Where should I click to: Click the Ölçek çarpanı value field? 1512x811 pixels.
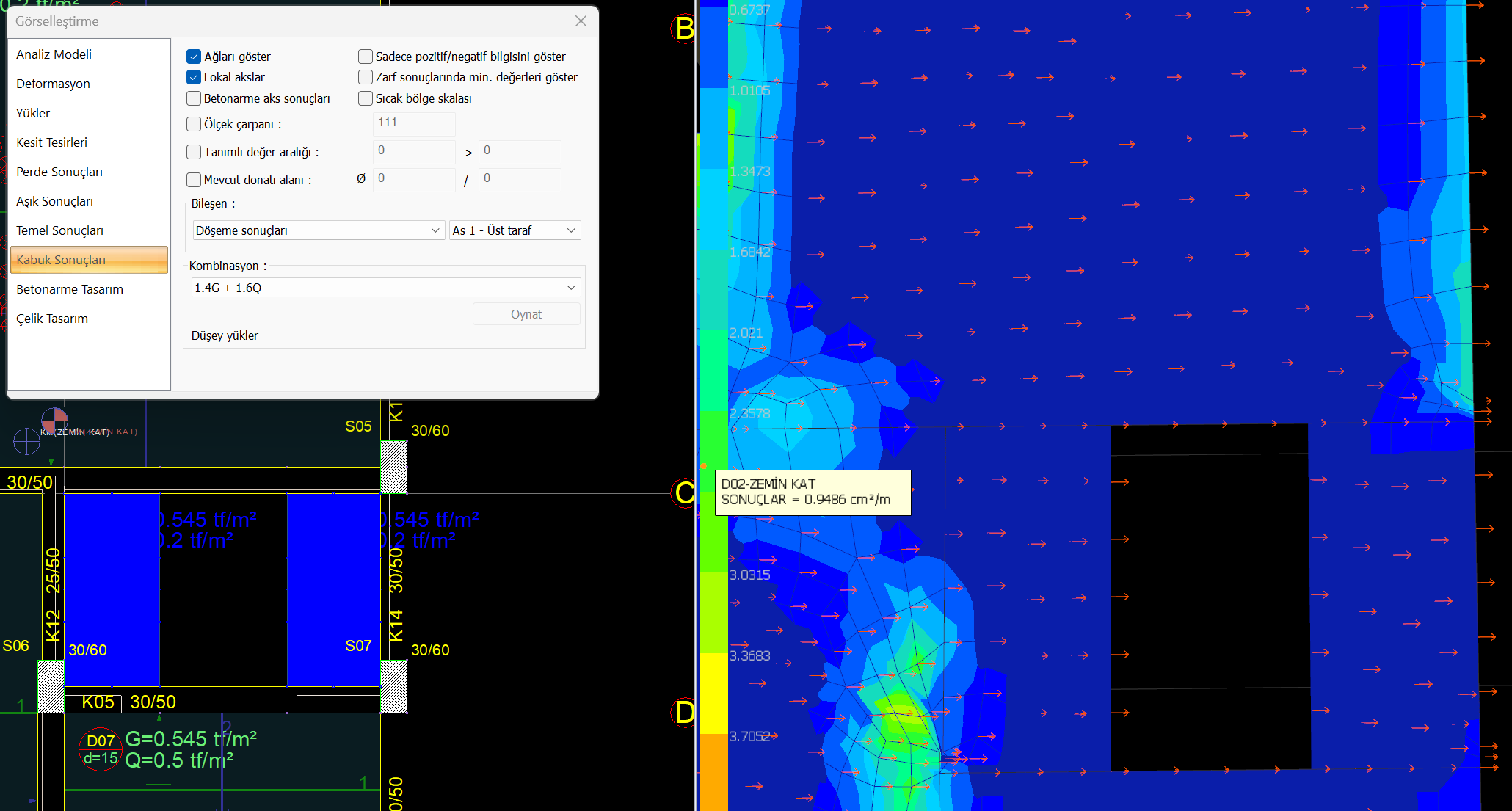click(x=414, y=123)
